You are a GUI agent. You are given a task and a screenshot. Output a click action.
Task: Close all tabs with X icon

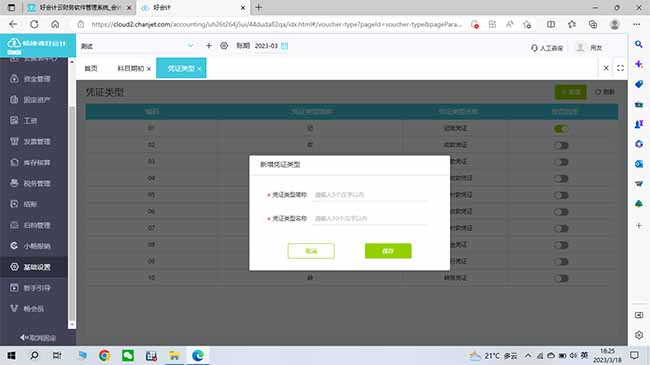pyautogui.click(x=606, y=68)
